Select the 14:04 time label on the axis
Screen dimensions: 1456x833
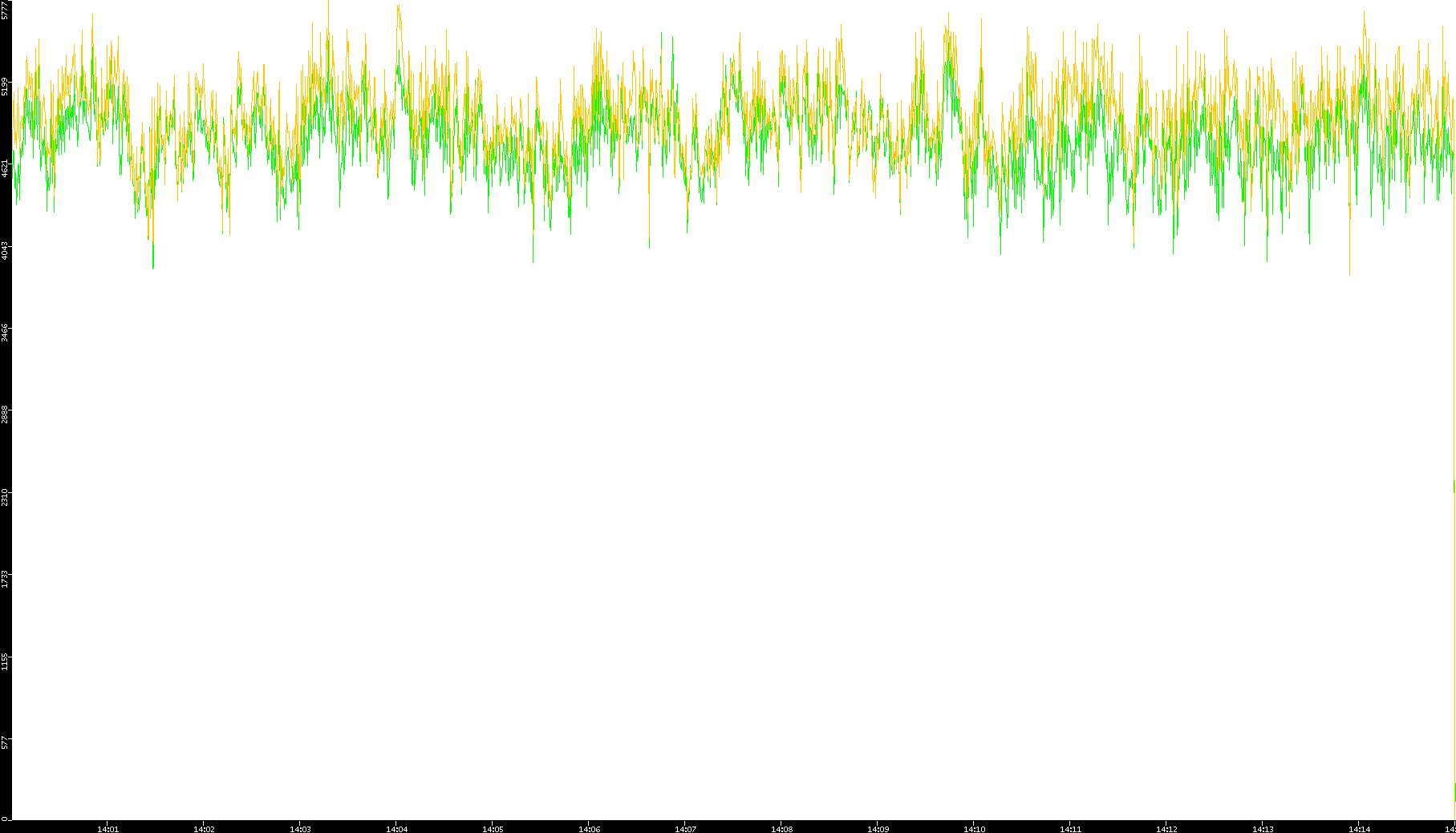click(396, 829)
